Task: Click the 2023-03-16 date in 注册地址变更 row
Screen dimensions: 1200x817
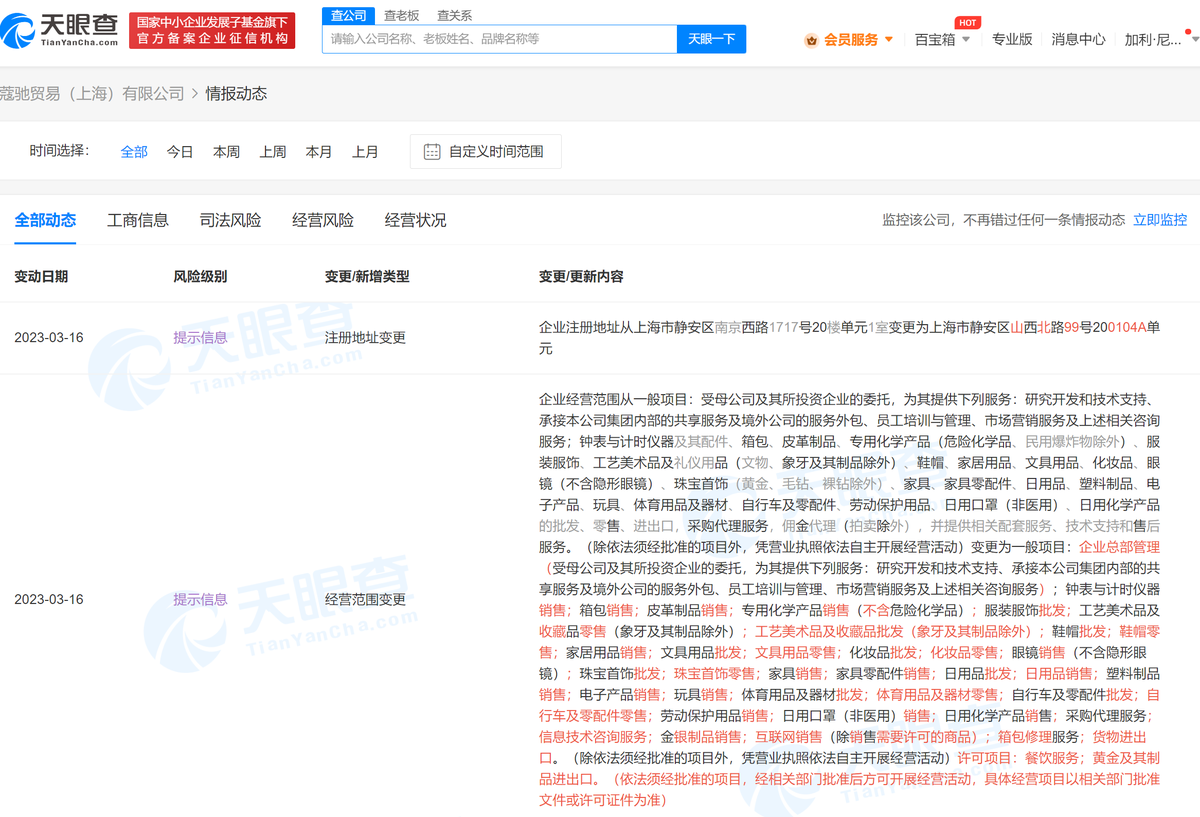Action: click(x=48, y=338)
